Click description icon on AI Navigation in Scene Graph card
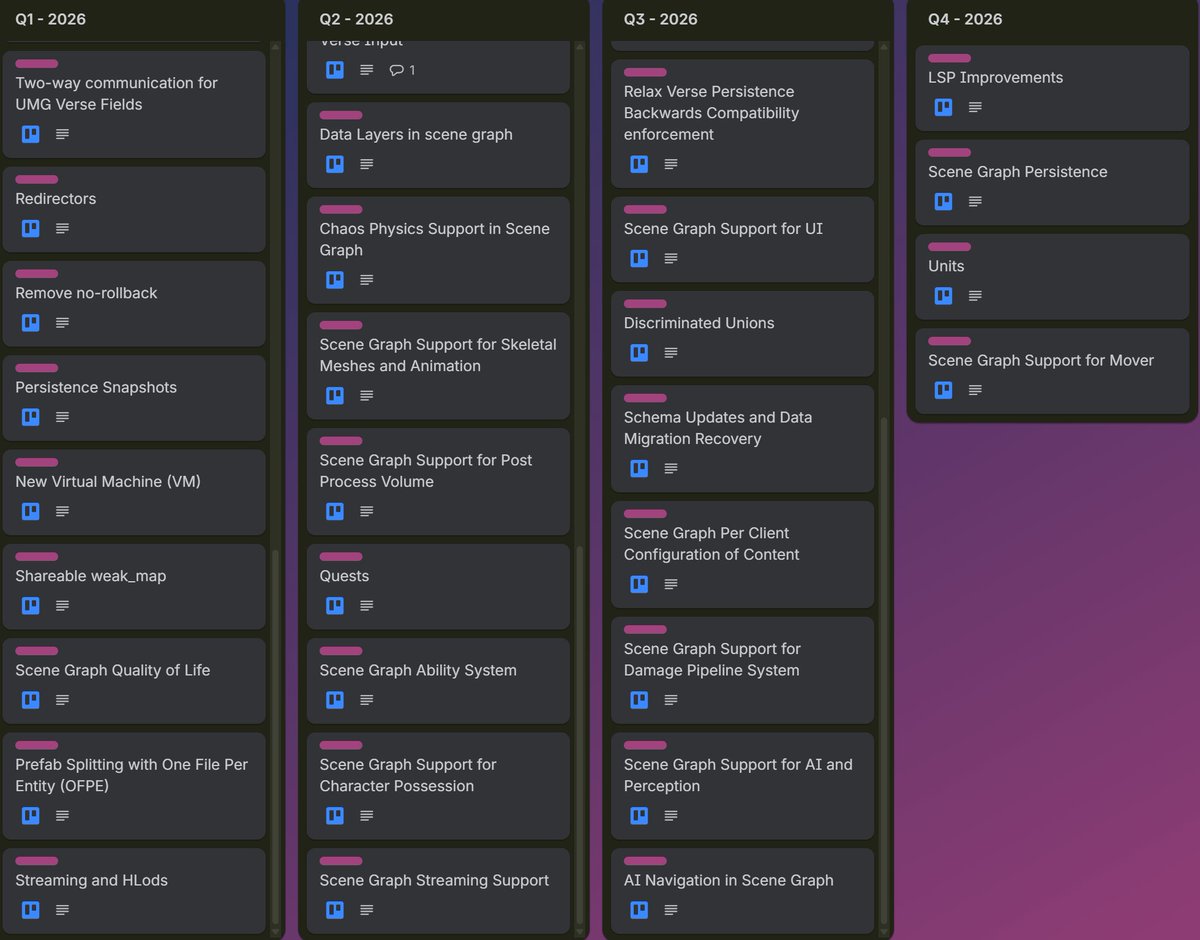Image resolution: width=1200 pixels, height=940 pixels. coord(671,910)
